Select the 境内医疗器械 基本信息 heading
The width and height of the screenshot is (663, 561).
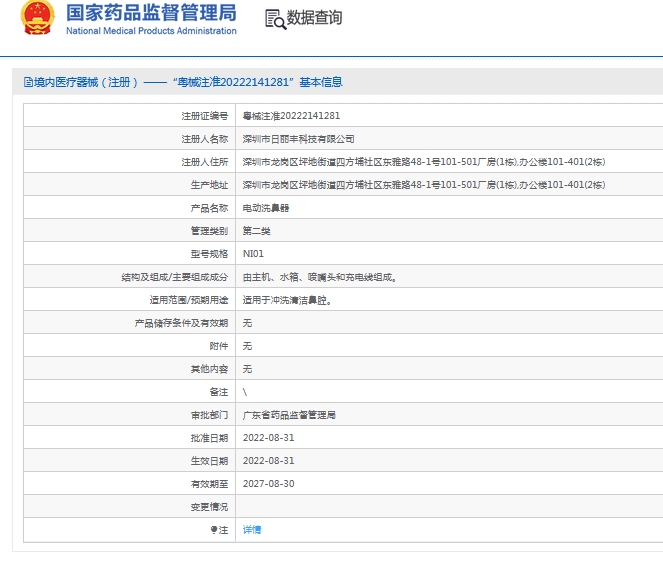tap(188, 82)
